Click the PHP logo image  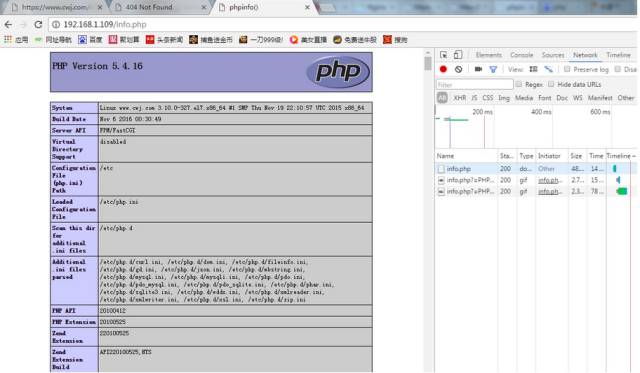coord(338,72)
